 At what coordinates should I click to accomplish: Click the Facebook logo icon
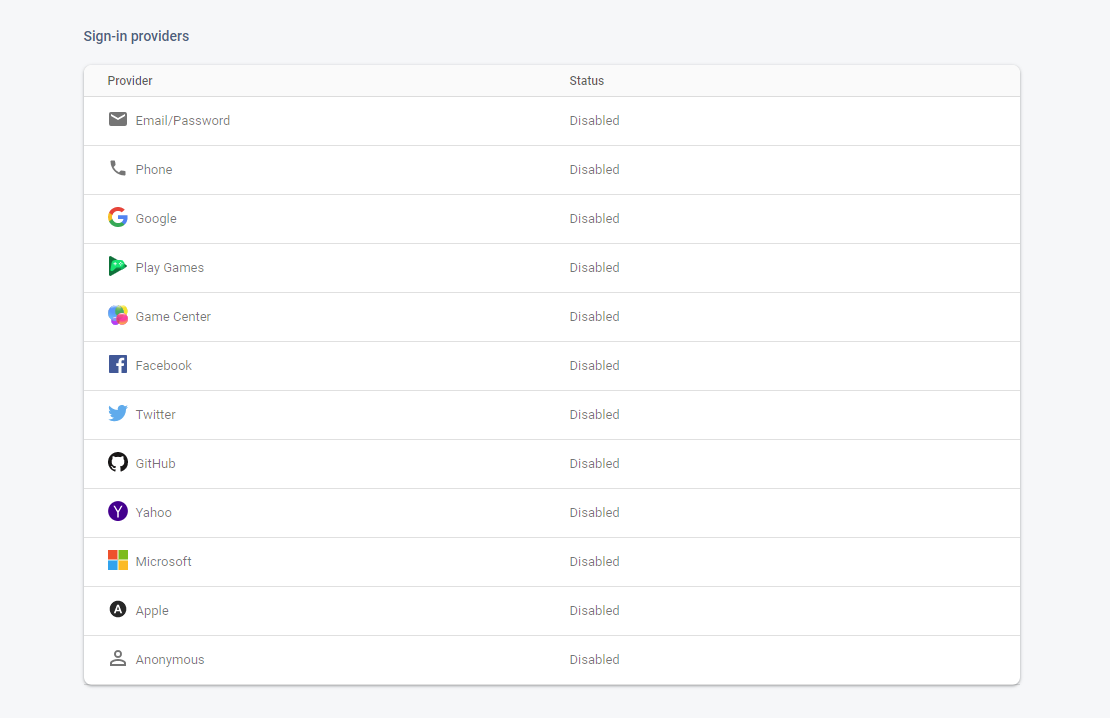coord(118,365)
